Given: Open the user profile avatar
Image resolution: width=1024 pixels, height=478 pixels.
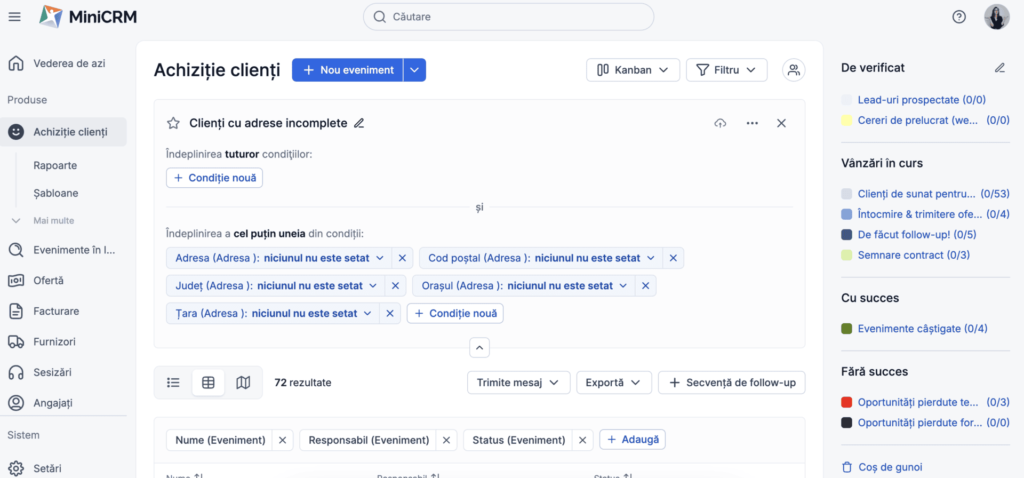Looking at the screenshot, I should click(x=997, y=17).
